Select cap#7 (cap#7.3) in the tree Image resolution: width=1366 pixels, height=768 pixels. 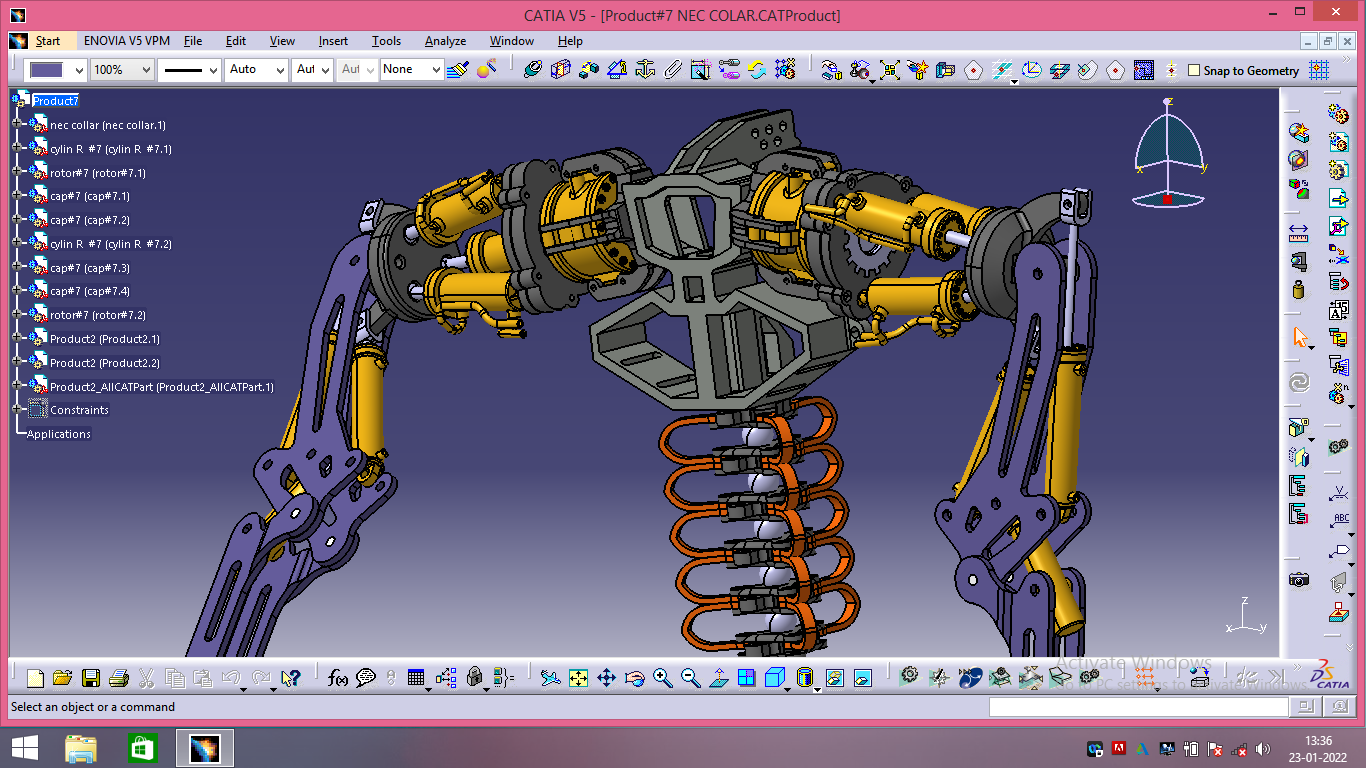coord(90,267)
